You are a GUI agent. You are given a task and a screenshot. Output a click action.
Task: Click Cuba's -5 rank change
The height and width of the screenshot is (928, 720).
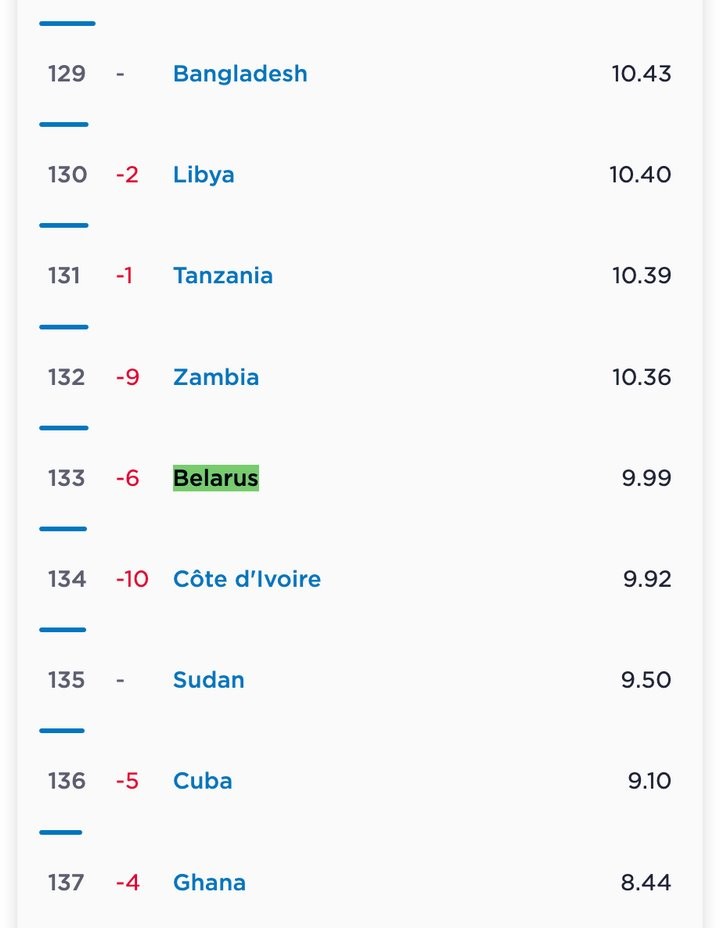point(127,781)
